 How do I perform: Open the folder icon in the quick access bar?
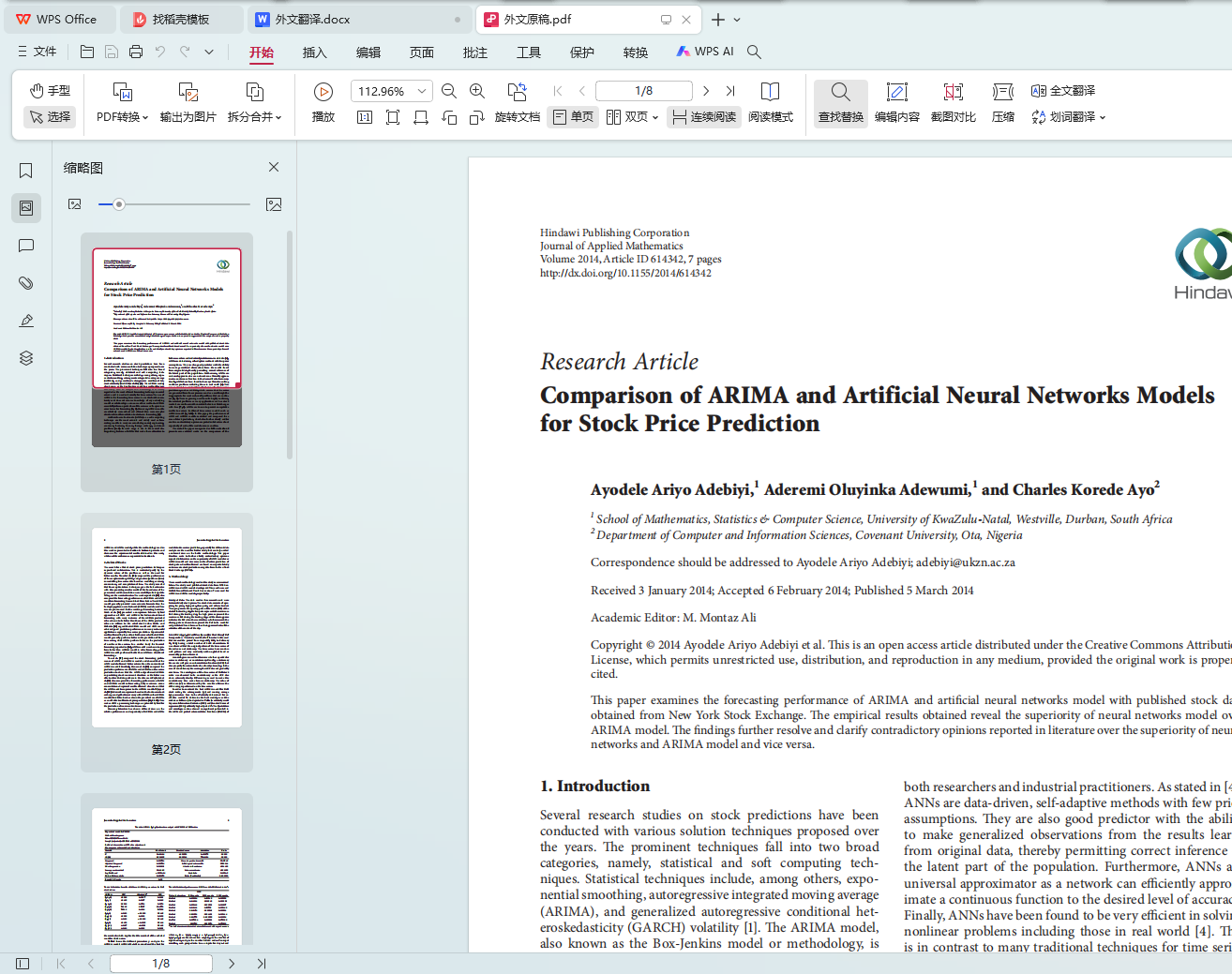(87, 52)
